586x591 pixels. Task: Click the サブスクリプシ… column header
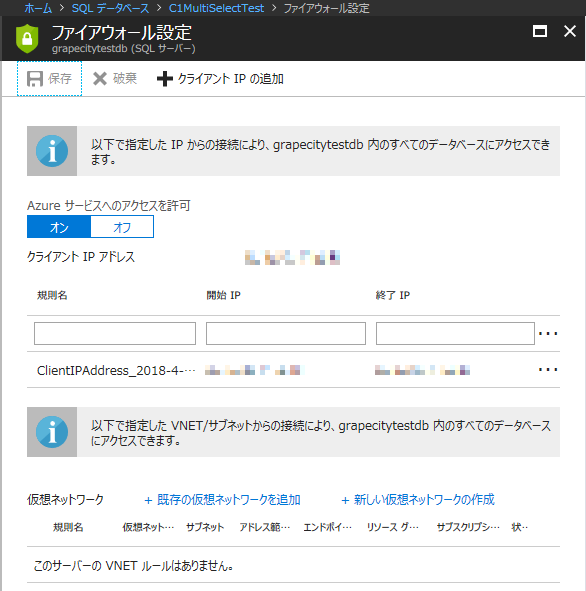(x=468, y=527)
